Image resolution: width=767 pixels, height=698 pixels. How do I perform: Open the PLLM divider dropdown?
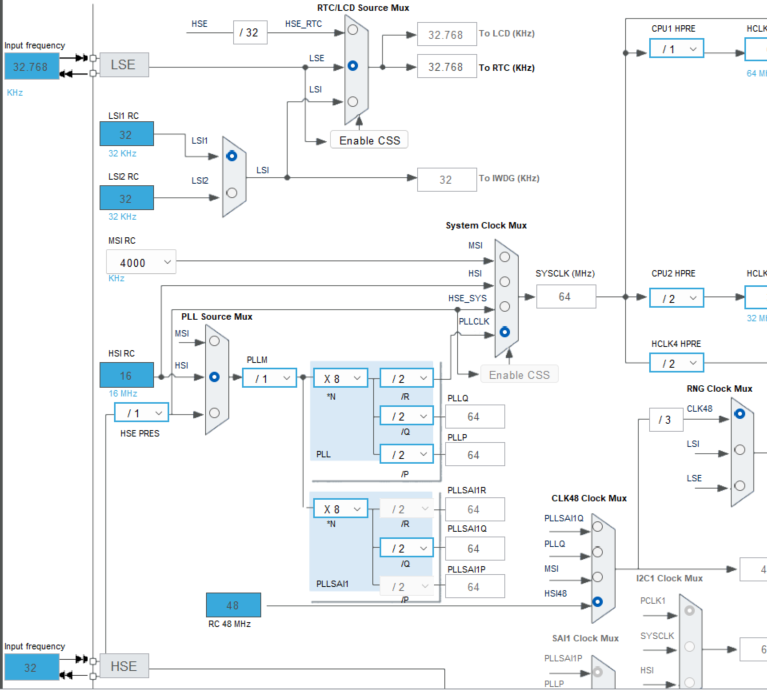tap(270, 378)
